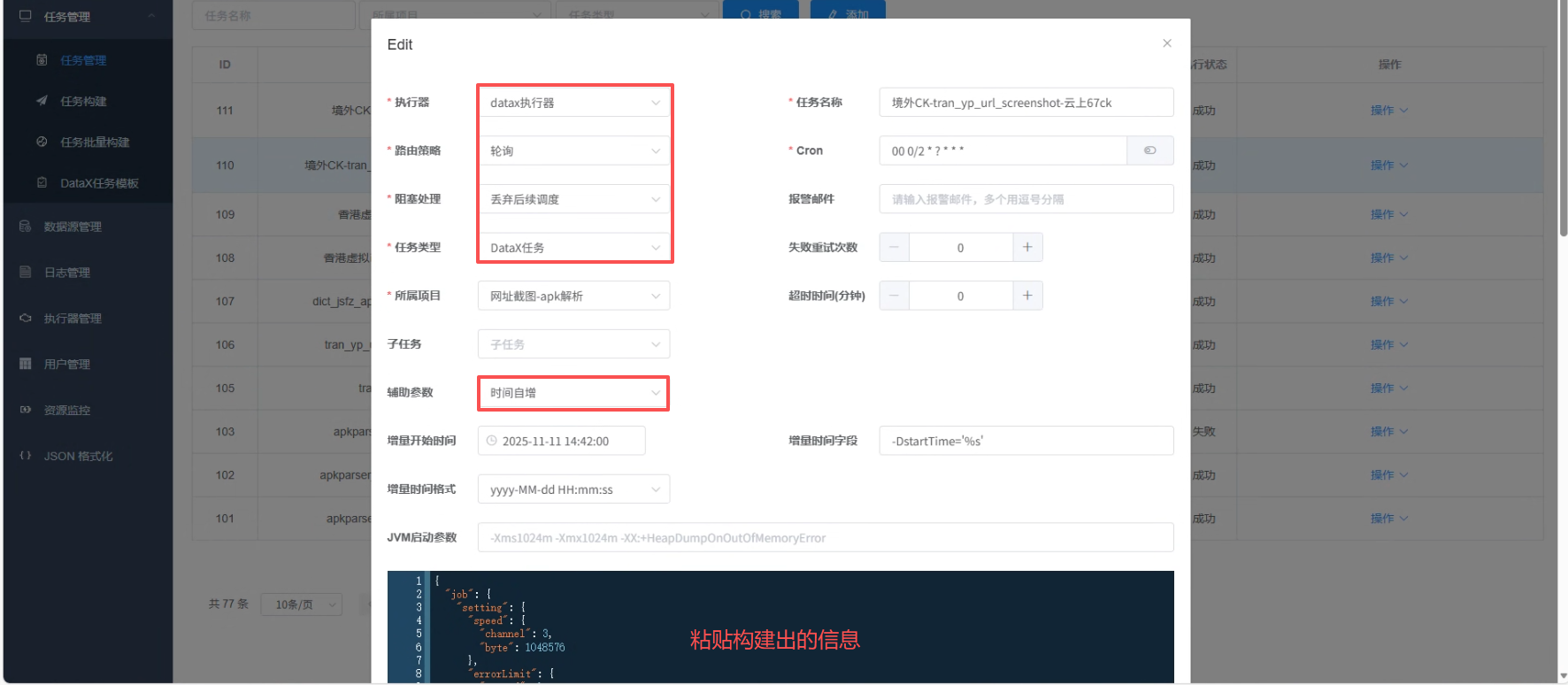The image size is (1568, 685).
Task: Increase 失败重试次数 with plus button
Action: click(x=1027, y=248)
